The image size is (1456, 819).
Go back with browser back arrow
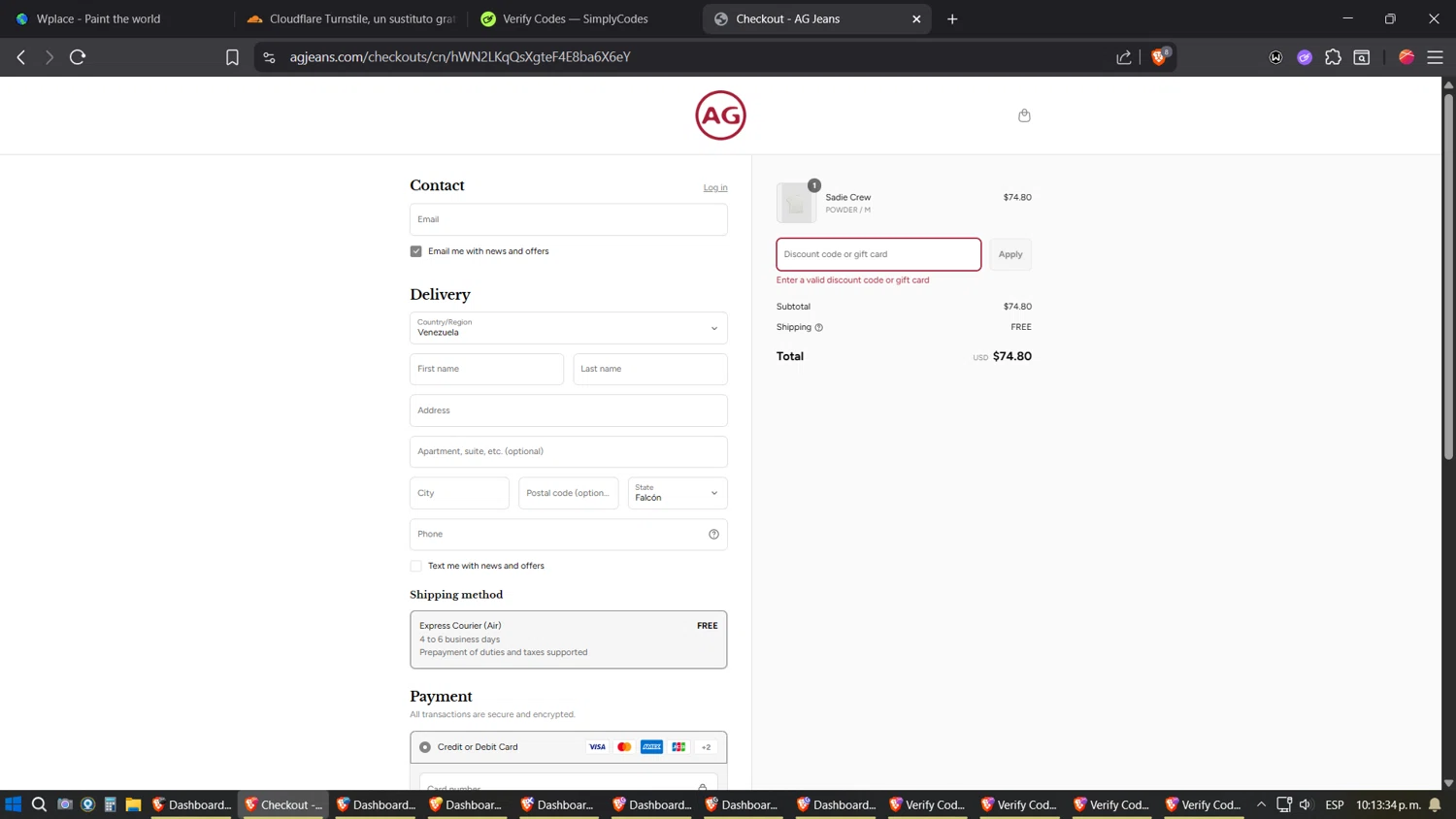click(21, 57)
